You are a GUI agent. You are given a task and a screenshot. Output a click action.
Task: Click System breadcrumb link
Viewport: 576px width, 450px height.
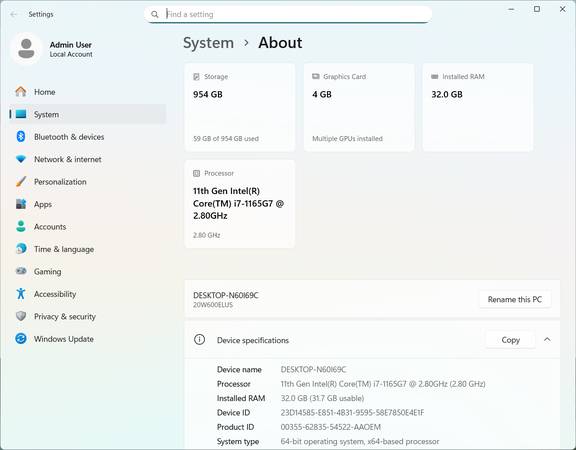click(208, 43)
